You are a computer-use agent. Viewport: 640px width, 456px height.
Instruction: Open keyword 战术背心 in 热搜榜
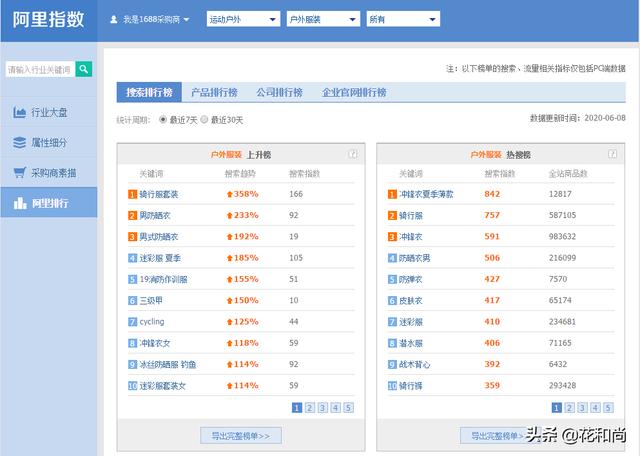click(x=414, y=364)
